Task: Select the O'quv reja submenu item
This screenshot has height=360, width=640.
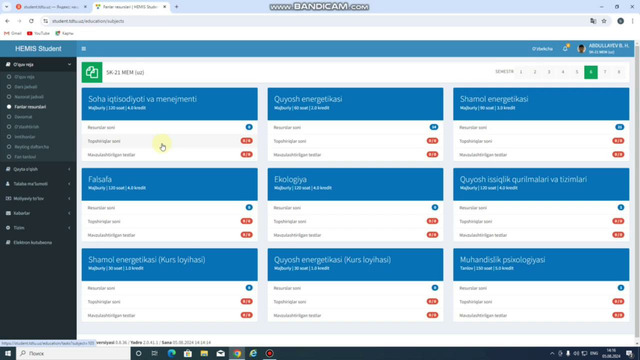Action: (24, 77)
